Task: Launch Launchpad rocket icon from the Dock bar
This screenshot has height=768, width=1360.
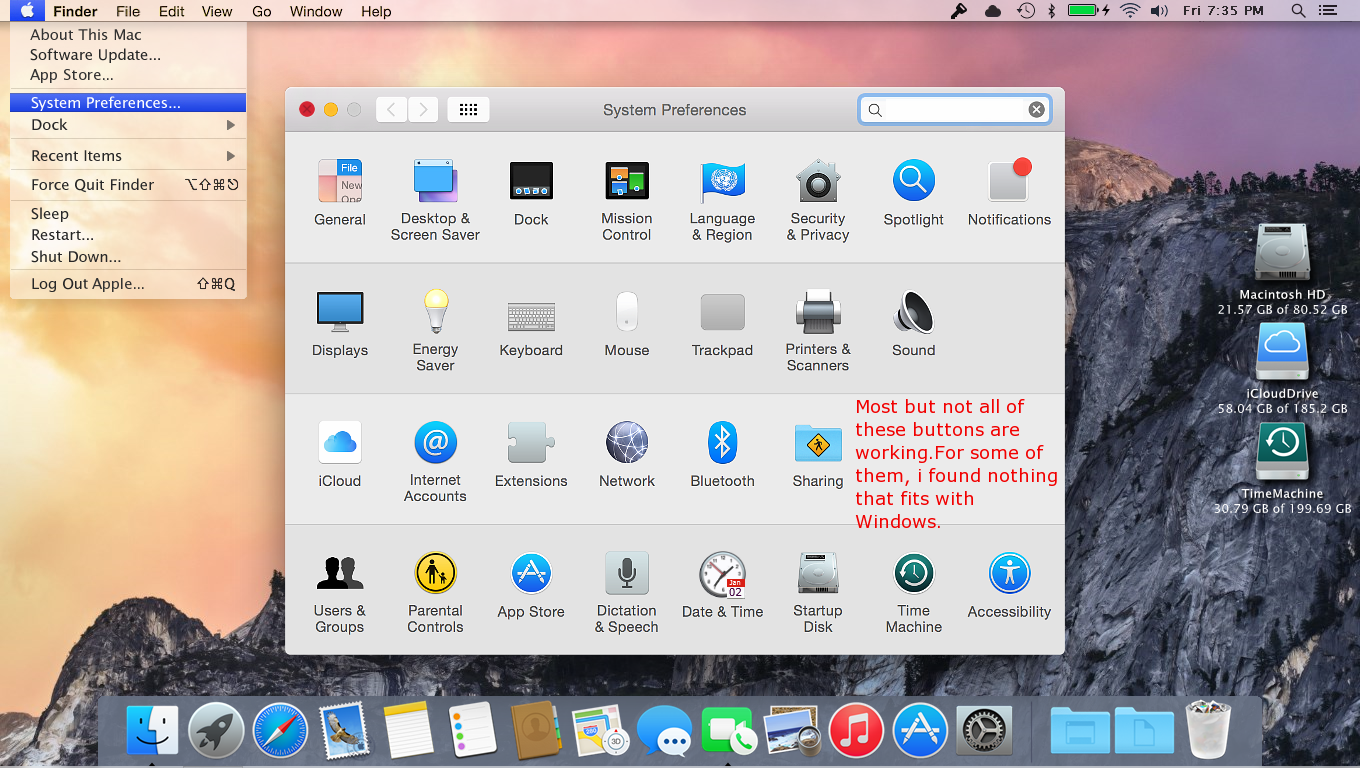Action: 217,729
